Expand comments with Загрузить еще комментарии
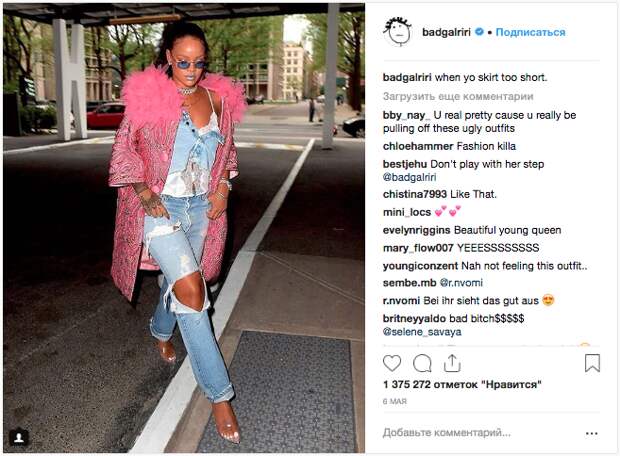 tap(458, 96)
